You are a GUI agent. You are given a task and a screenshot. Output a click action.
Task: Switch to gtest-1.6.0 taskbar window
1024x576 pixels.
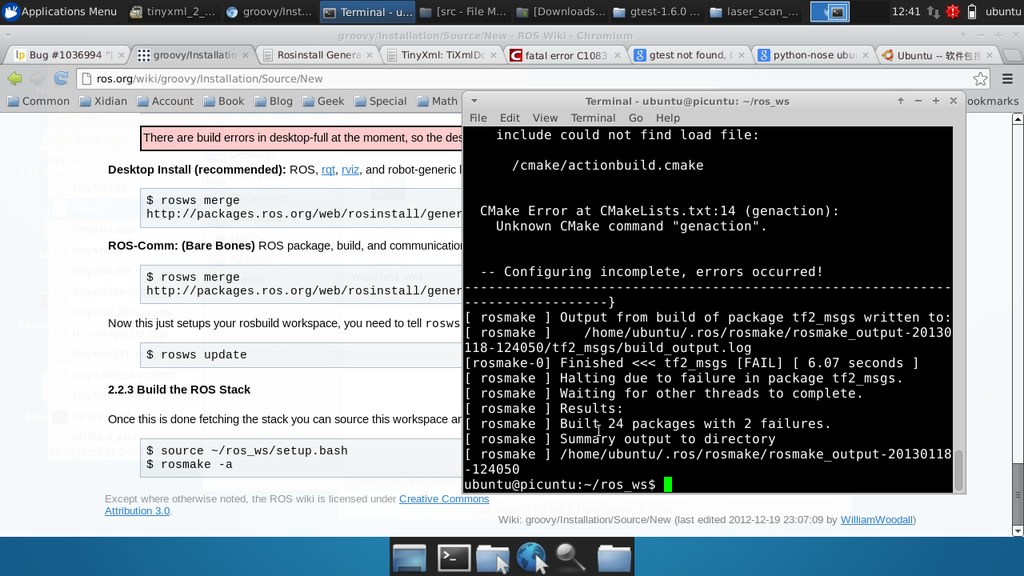click(x=657, y=12)
